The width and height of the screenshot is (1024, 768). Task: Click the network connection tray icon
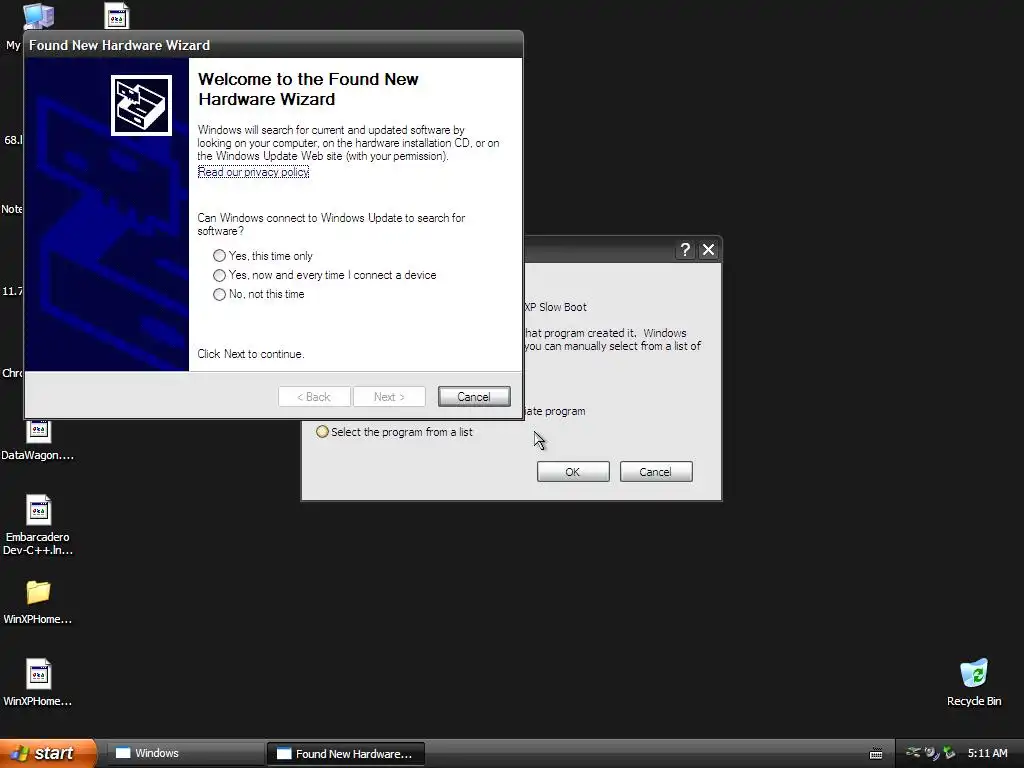coord(913,753)
